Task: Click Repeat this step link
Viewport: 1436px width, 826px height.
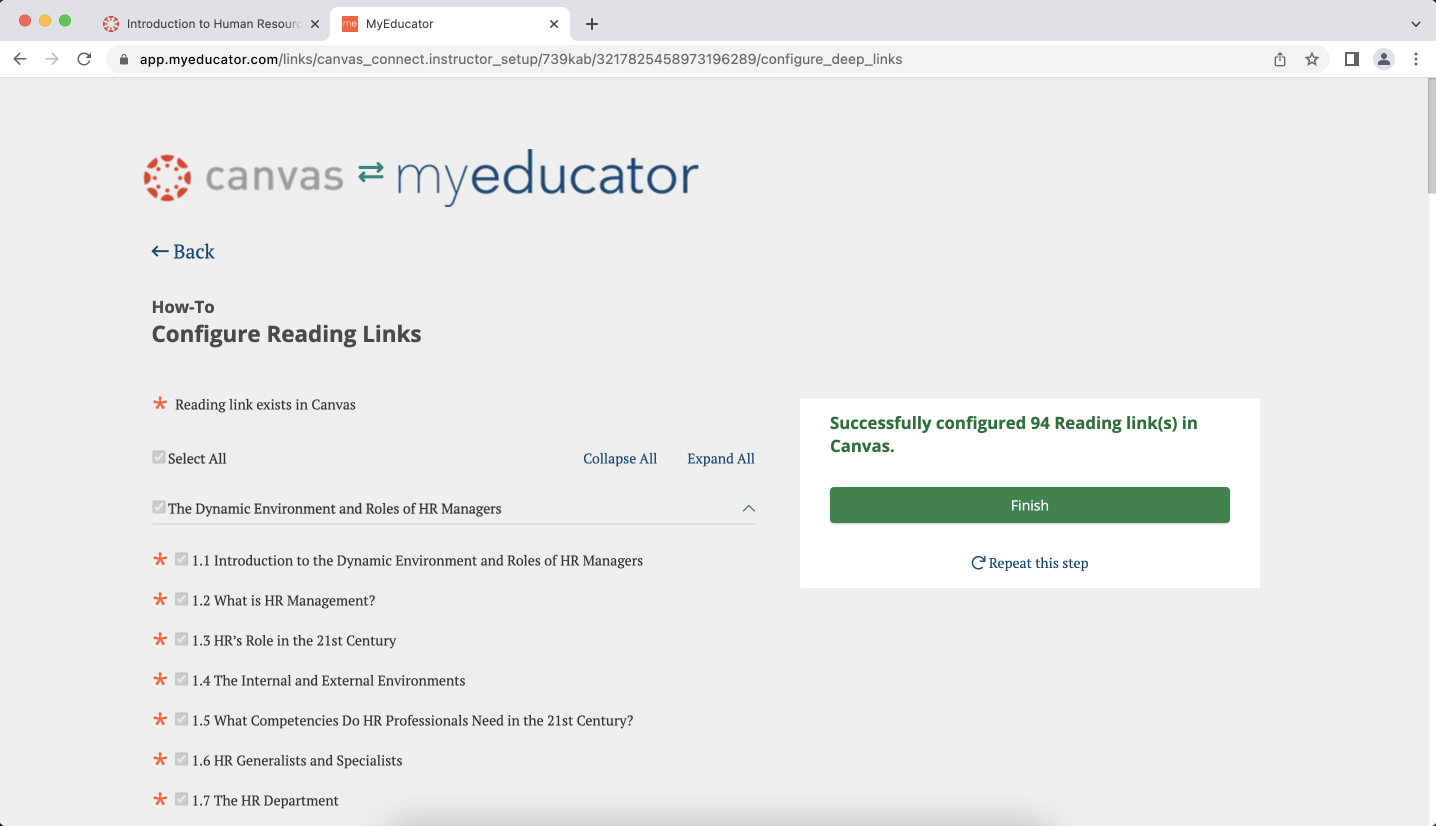Action: click(x=1030, y=563)
